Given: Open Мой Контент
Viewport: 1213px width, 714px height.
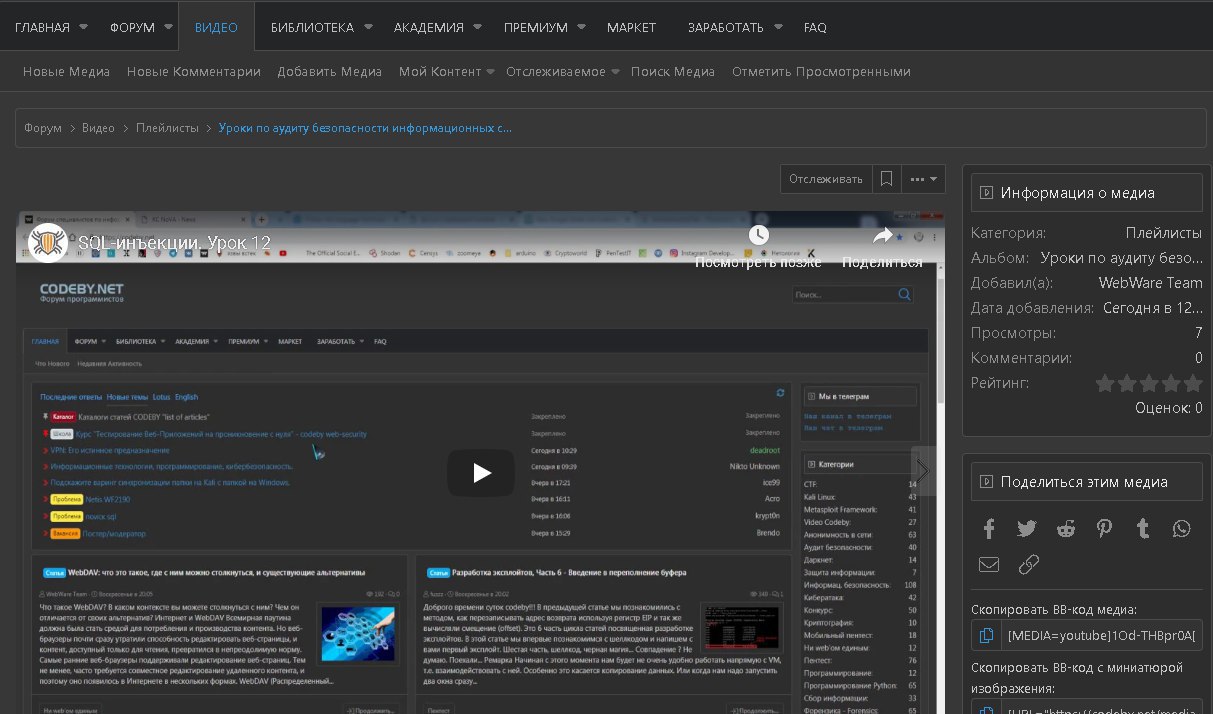Looking at the screenshot, I should tap(440, 72).
